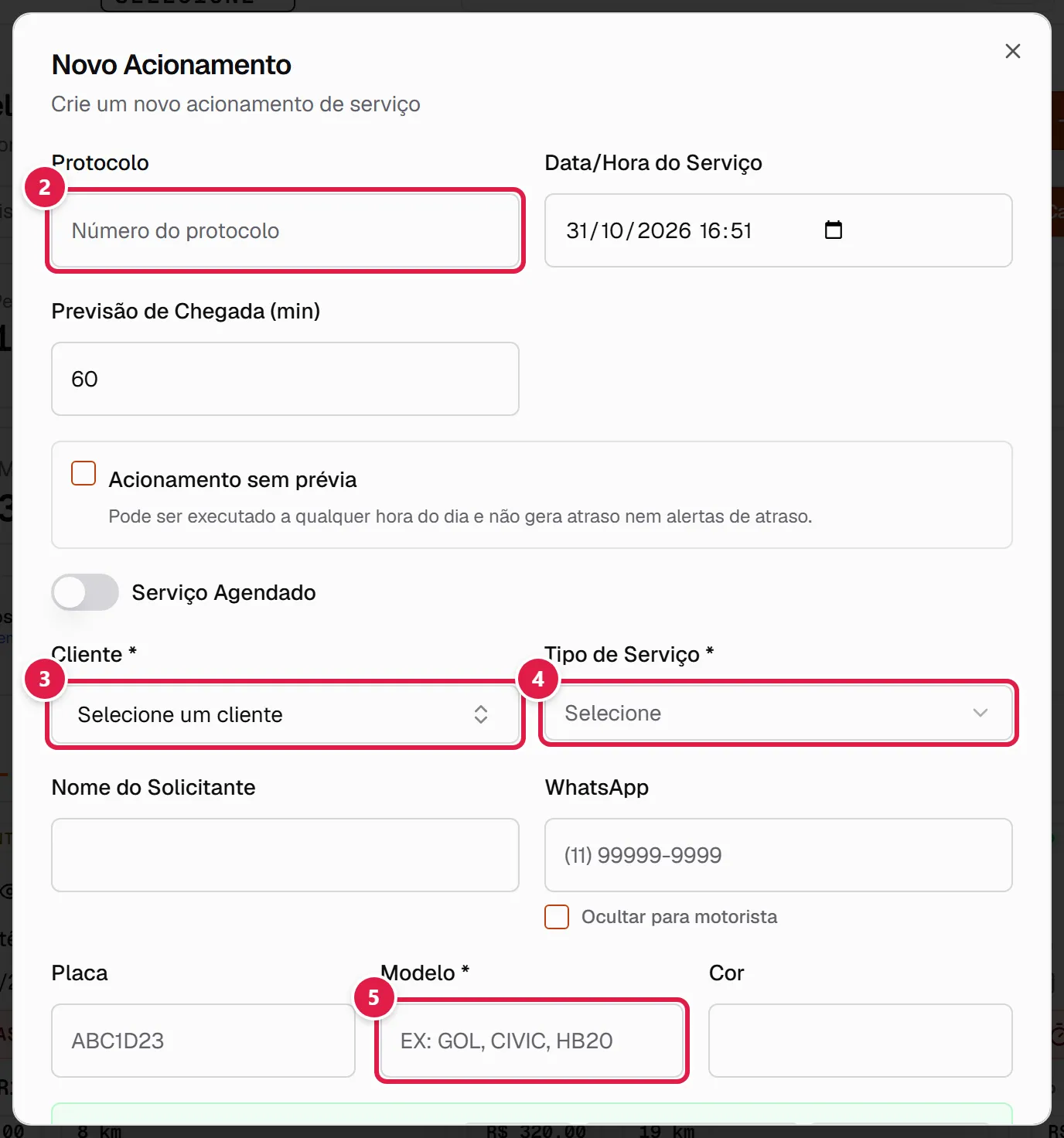Click the Ocultar para motorista label text
Image resolution: width=1064 pixels, height=1138 pixels.
pos(680,917)
